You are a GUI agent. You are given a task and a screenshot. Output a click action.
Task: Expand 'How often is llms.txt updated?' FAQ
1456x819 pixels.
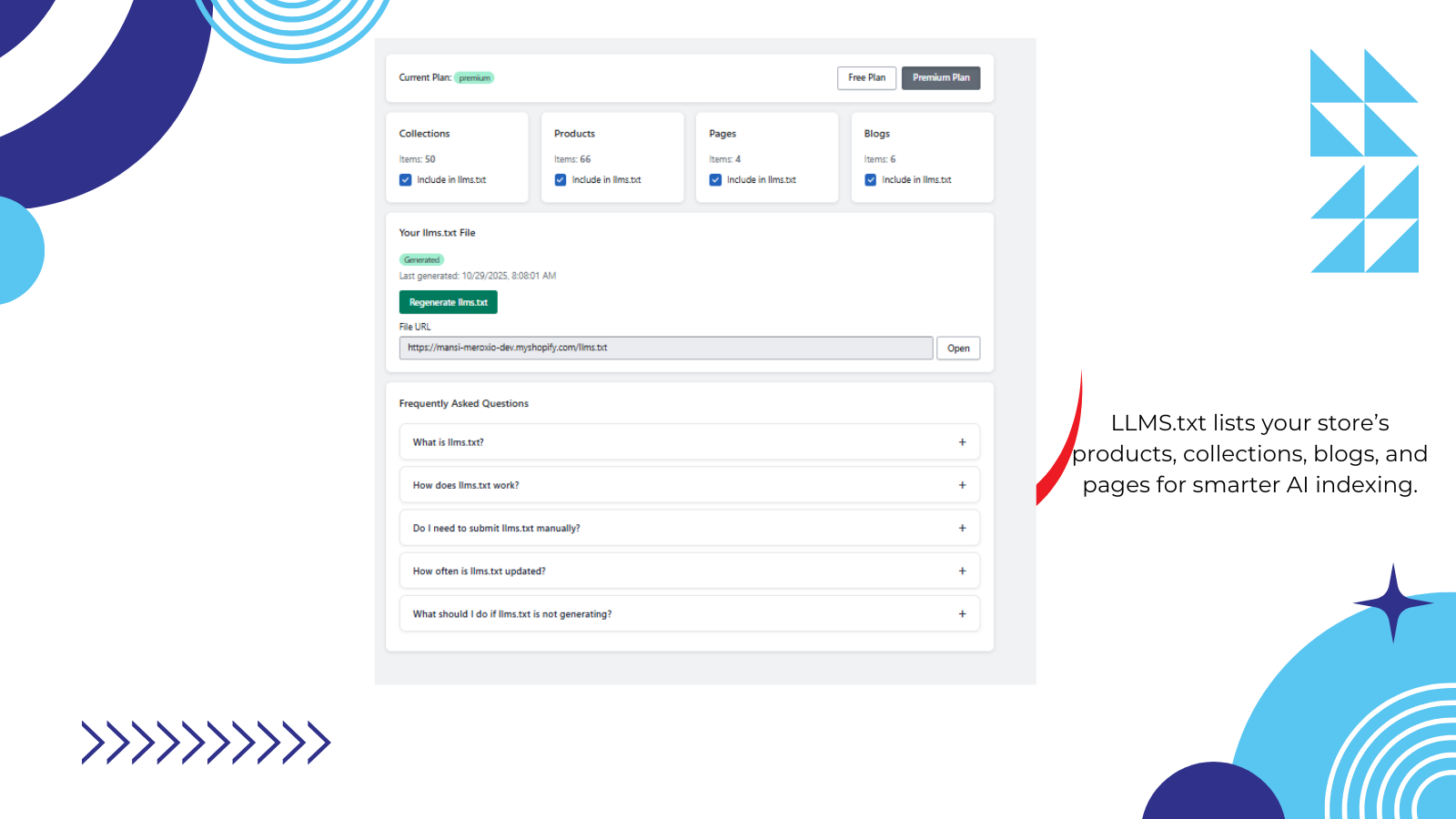tap(690, 571)
